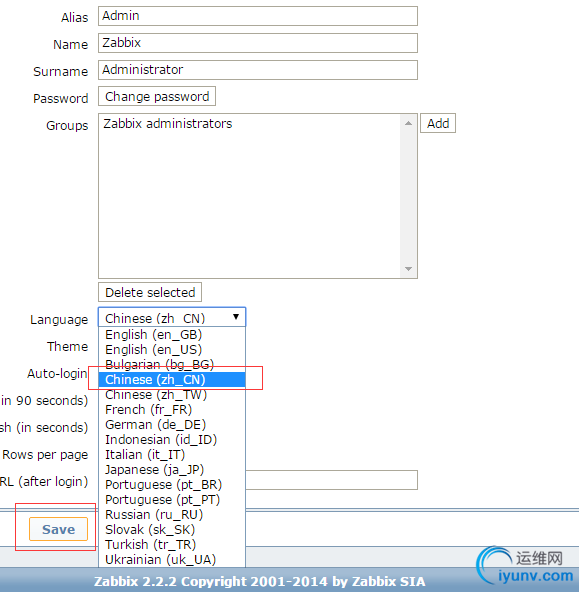Select Zabbix administrators in Groups list
The height and width of the screenshot is (592, 579).
click(x=168, y=124)
